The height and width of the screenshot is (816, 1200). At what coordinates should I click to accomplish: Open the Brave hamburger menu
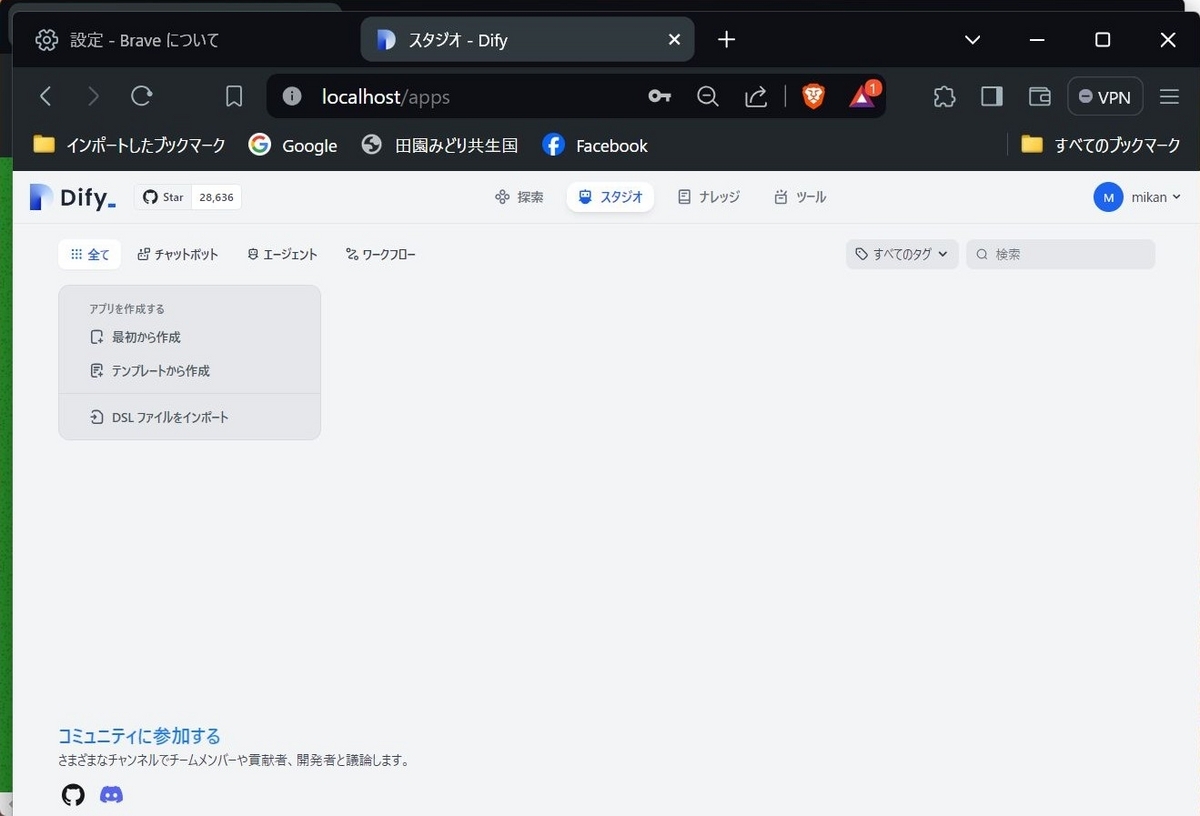pyautogui.click(x=1169, y=97)
